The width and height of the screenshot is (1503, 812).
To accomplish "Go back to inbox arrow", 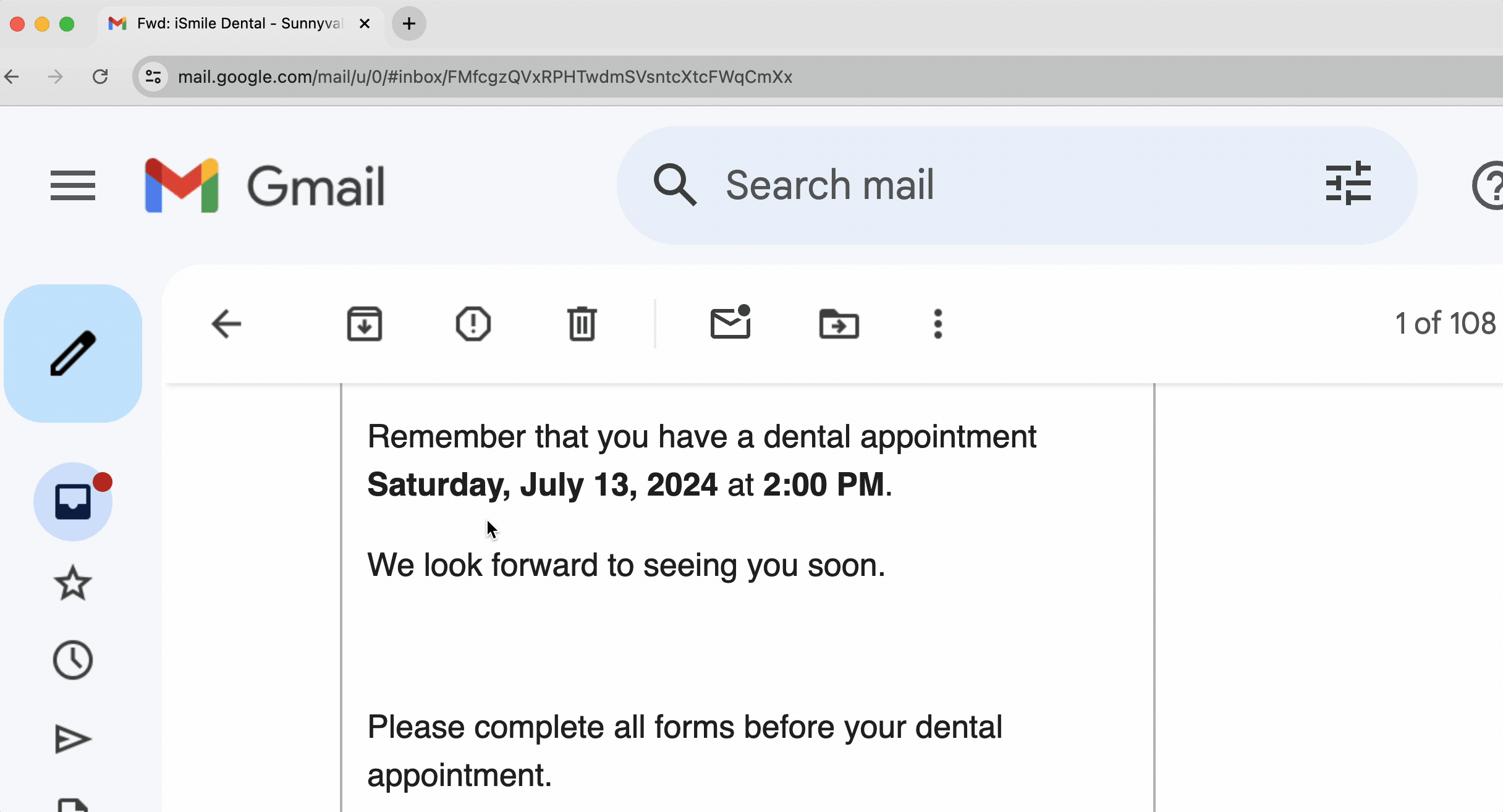I will pos(226,324).
